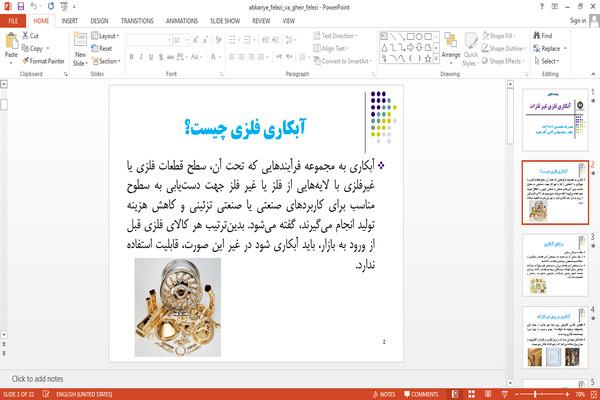Toggle Italic formatting
This screenshot has width=600, height=400.
coord(141,57)
